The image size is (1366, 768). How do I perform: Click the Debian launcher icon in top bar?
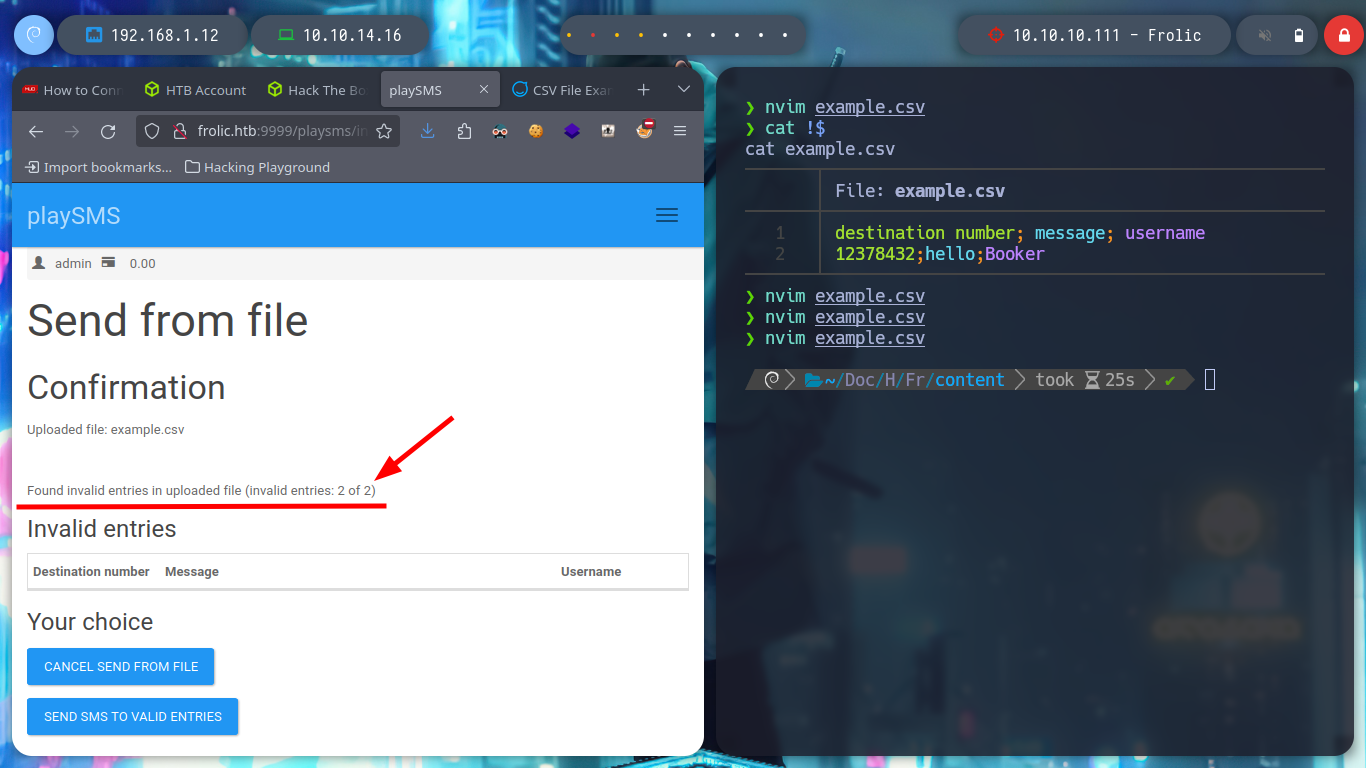click(x=33, y=35)
